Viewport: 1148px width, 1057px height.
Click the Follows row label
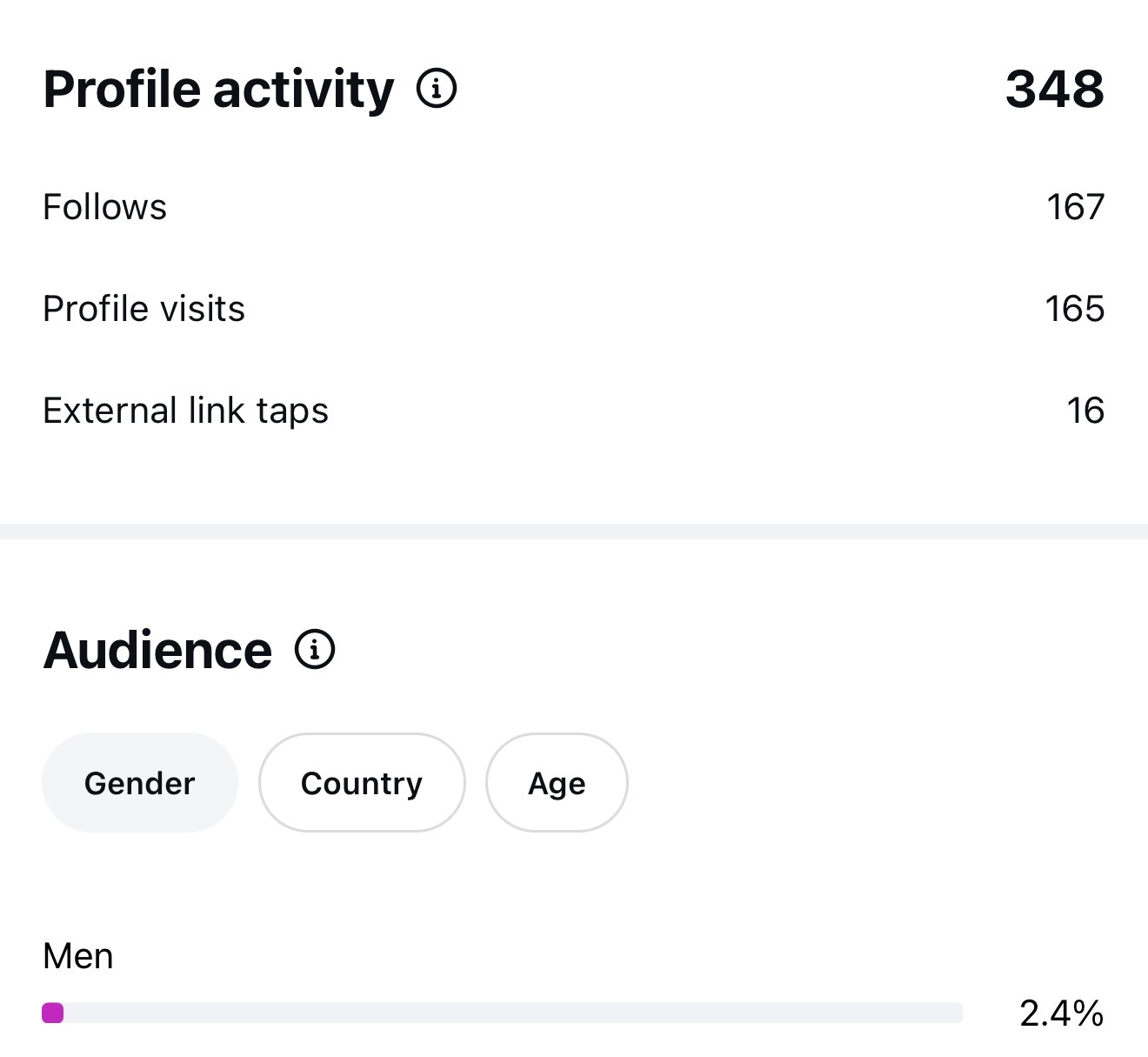(x=104, y=207)
